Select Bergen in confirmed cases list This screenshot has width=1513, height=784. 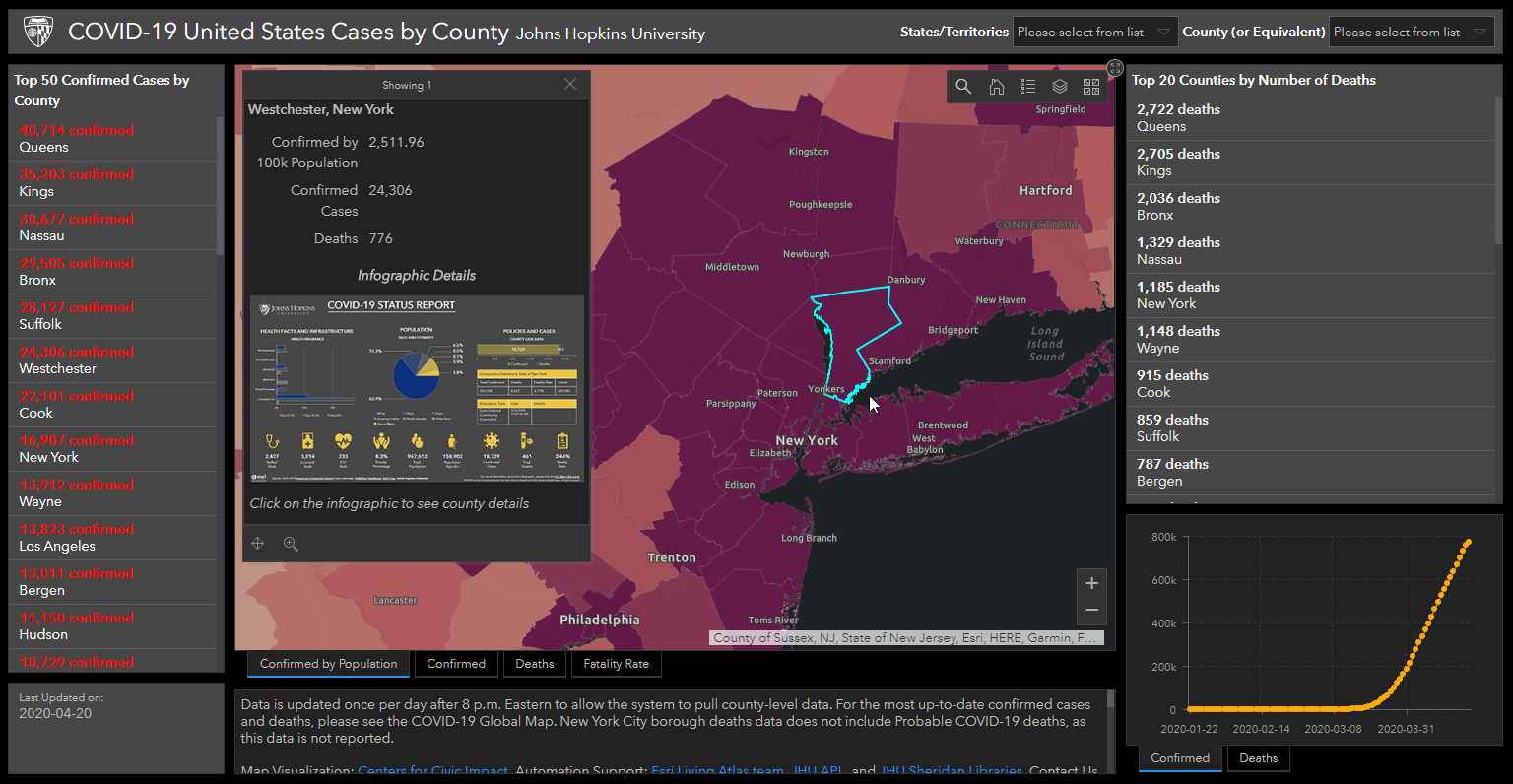click(x=112, y=582)
